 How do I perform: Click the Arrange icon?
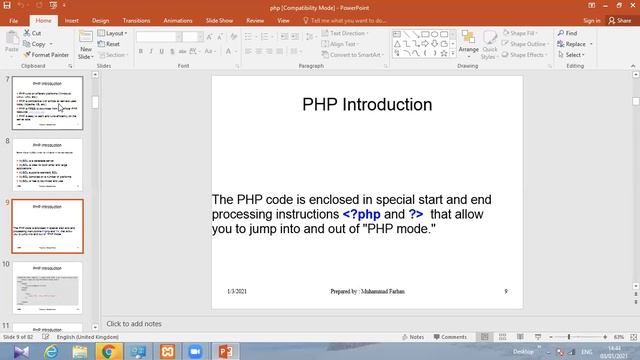click(x=469, y=38)
